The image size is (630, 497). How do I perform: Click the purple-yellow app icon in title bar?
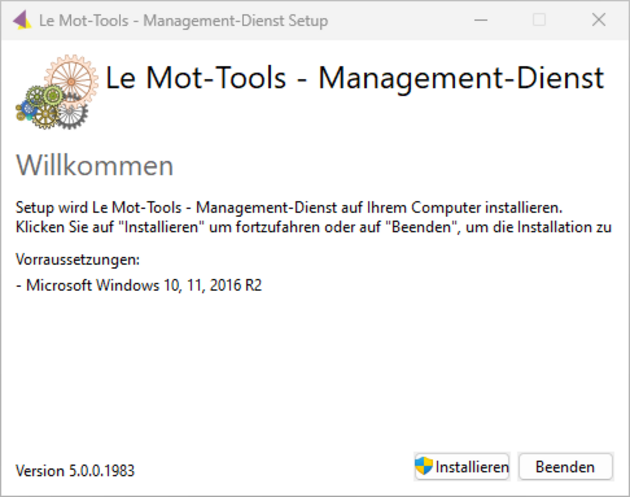tap(22, 20)
